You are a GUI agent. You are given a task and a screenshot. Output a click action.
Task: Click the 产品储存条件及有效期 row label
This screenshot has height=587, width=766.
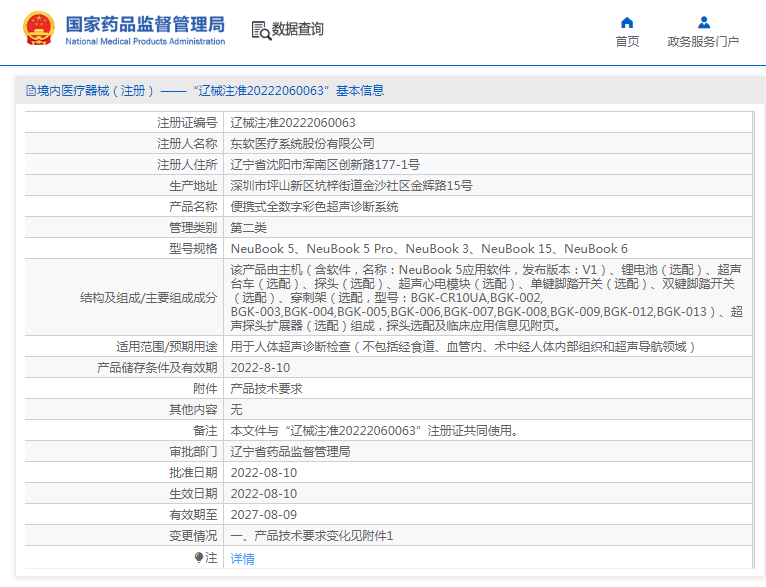[x=157, y=368]
